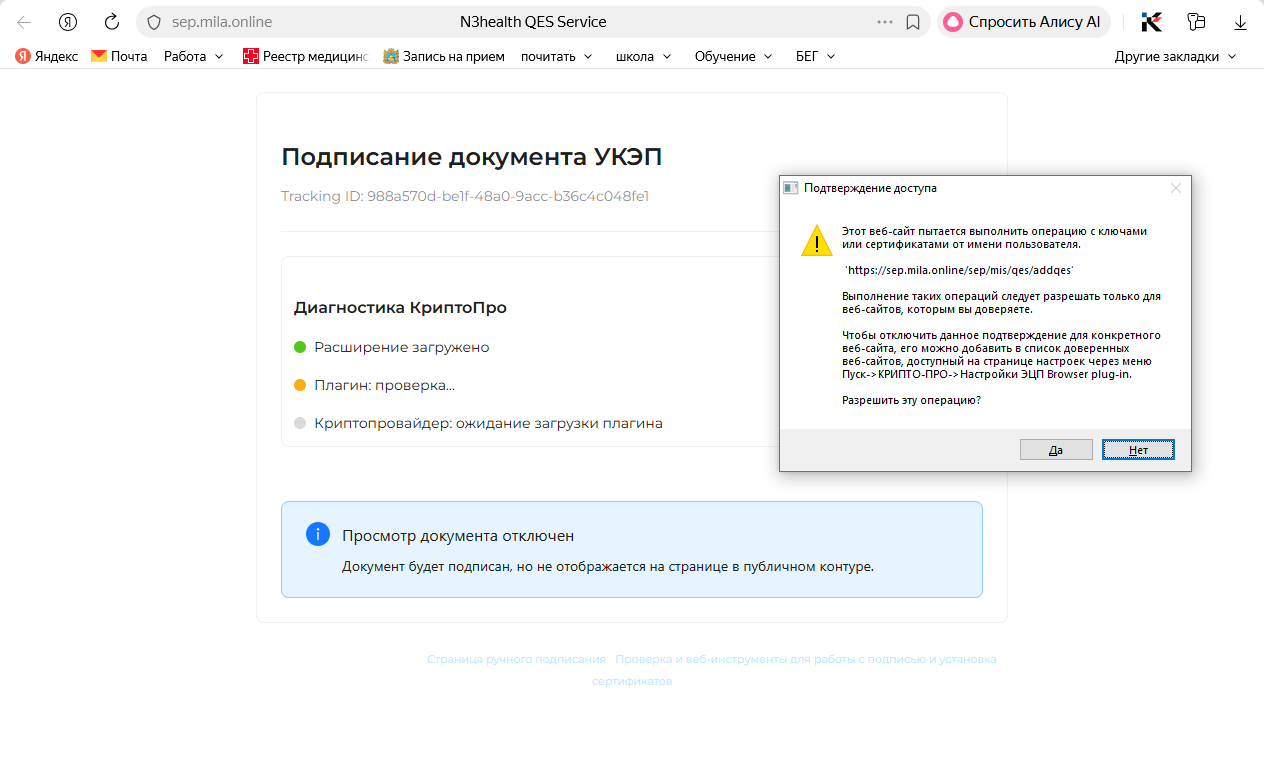Click Да in the access confirmation dialog
Screen dimensions: 1264x766
pyautogui.click(x=1056, y=450)
